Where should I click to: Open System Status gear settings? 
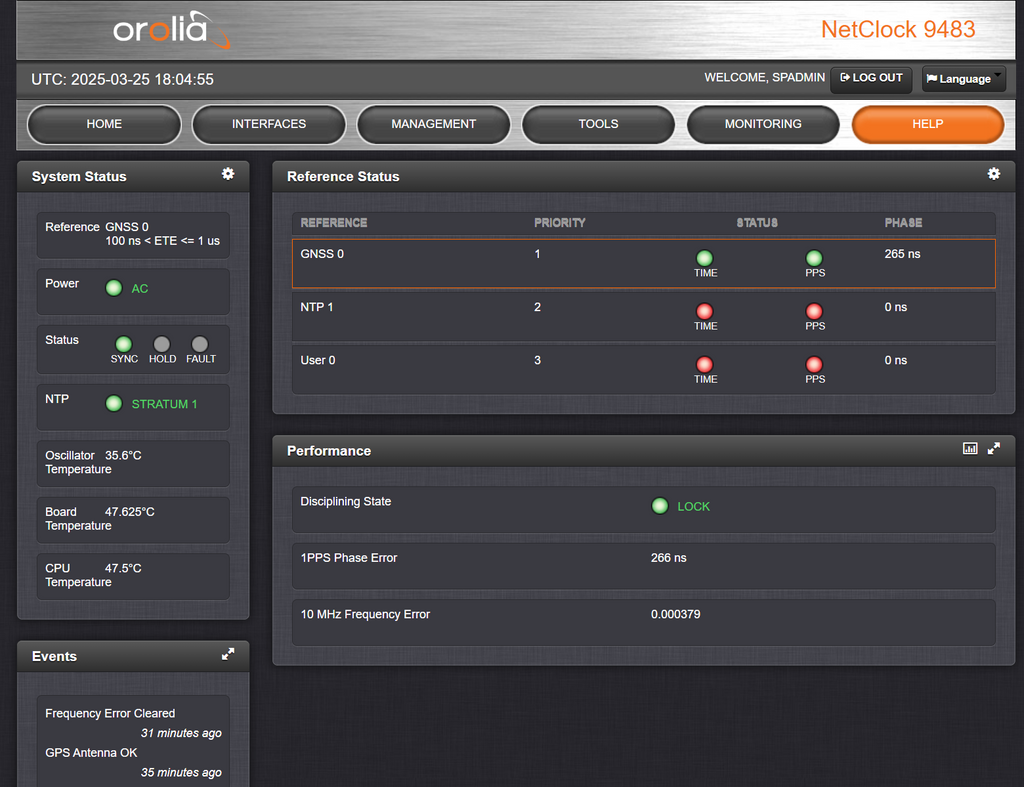tap(228, 174)
